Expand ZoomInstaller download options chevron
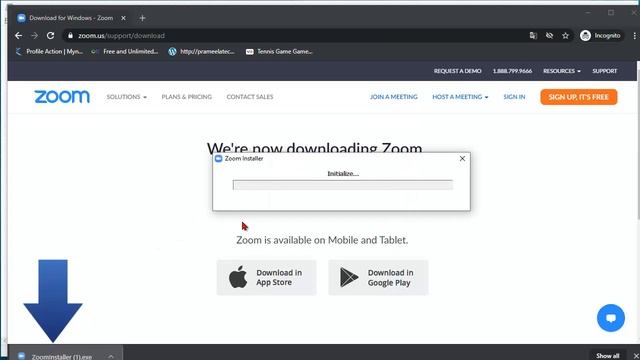Viewport: 640px width, 360px height. 111,356
